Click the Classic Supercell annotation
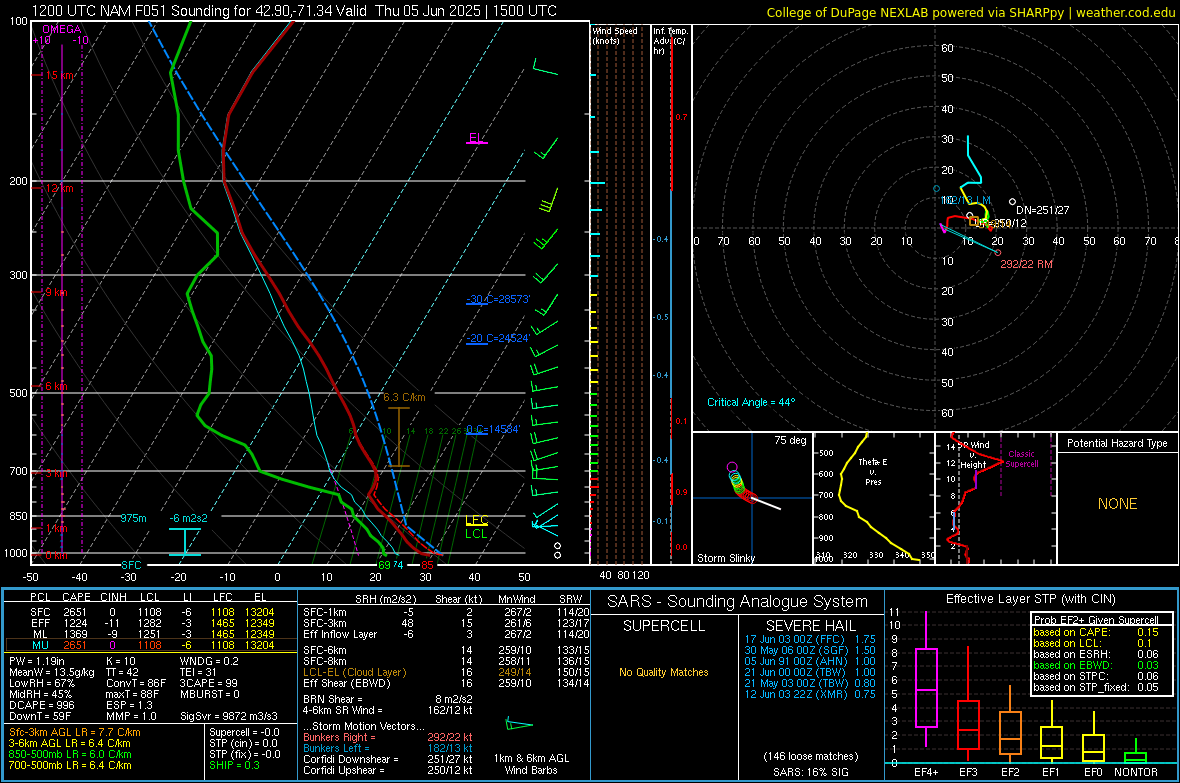This screenshot has height=783, width=1180. point(1021,459)
